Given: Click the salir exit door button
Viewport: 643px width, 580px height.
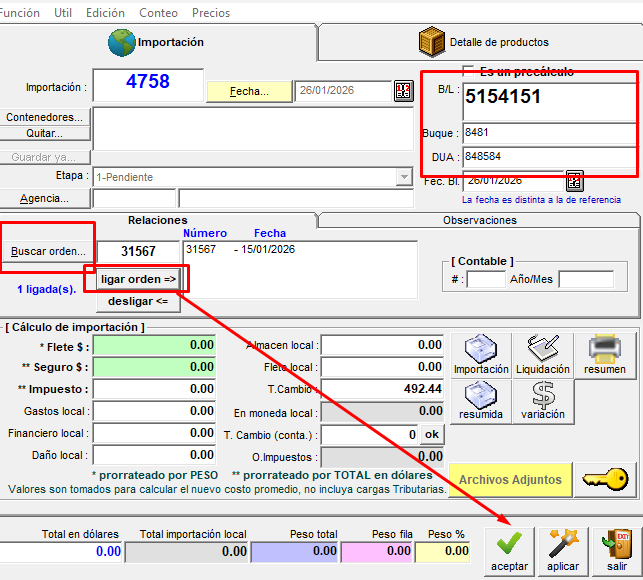Looking at the screenshot, I should 616,551.
